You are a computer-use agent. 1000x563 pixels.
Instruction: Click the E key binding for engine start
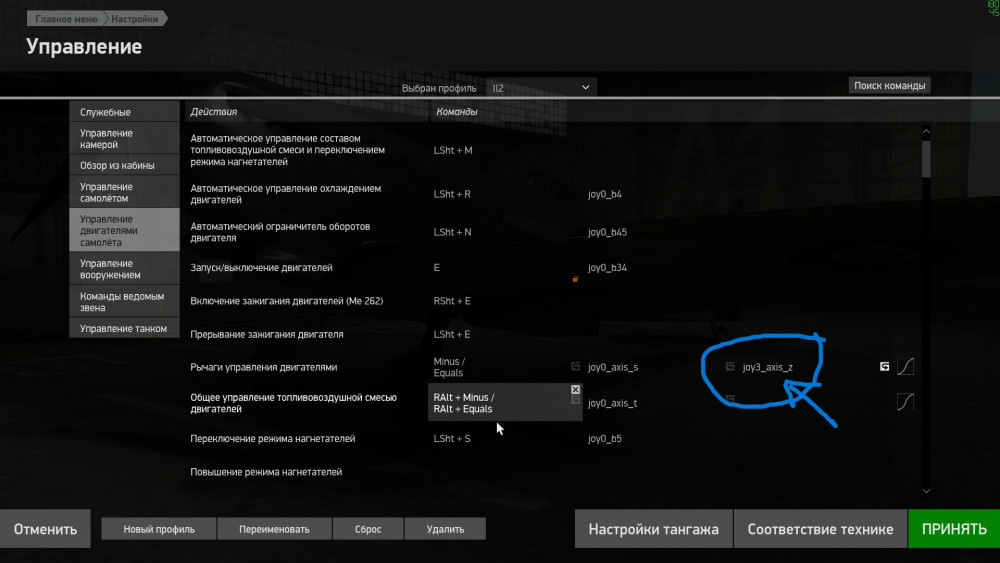pyautogui.click(x=436, y=268)
